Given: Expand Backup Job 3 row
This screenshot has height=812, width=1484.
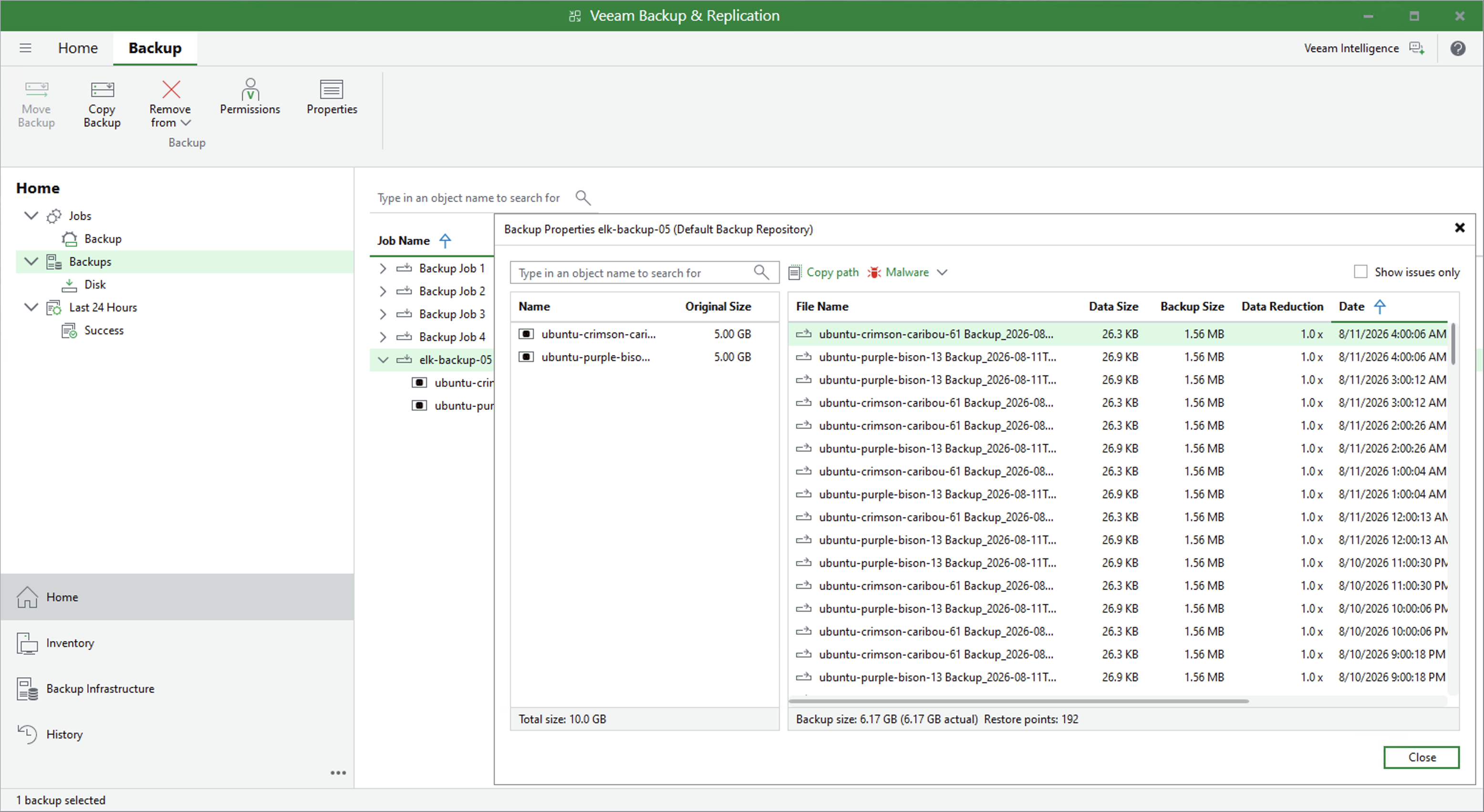Looking at the screenshot, I should coord(383,314).
